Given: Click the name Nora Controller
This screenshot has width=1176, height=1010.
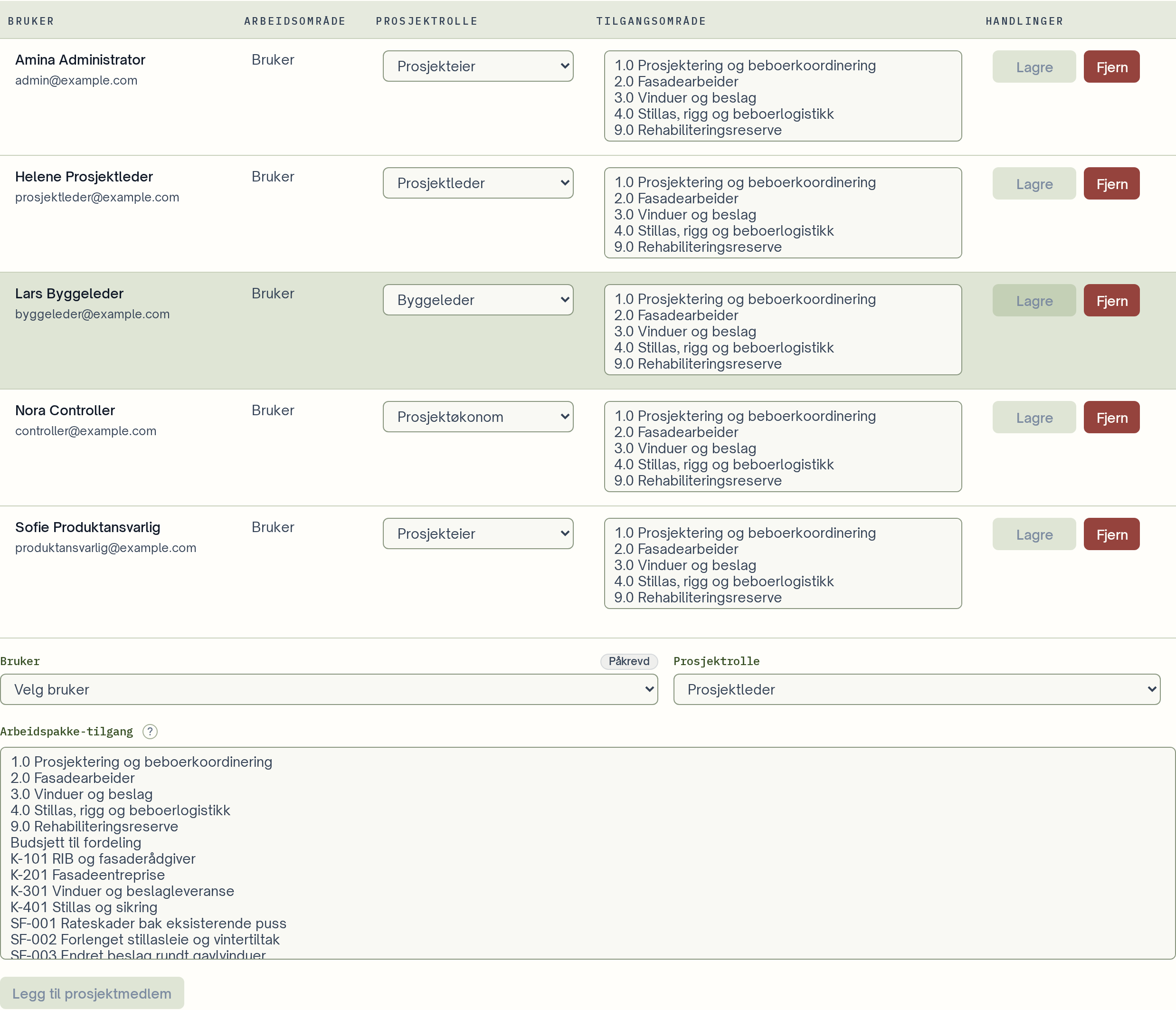Looking at the screenshot, I should [65, 411].
